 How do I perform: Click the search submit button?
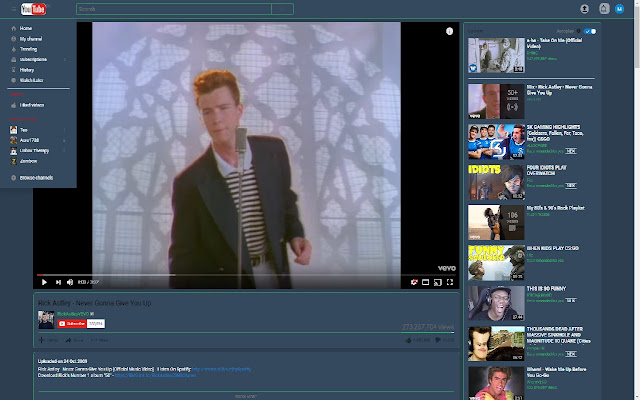pos(282,9)
